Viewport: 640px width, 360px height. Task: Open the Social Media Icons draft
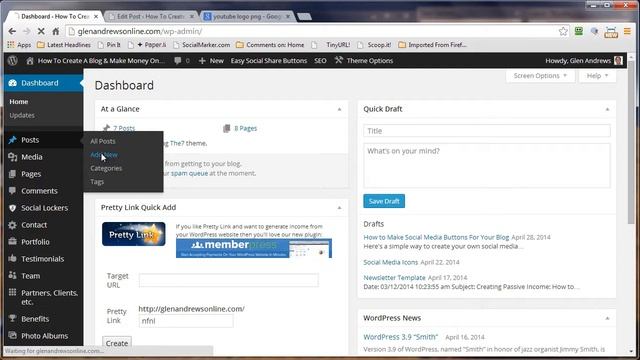click(391, 262)
